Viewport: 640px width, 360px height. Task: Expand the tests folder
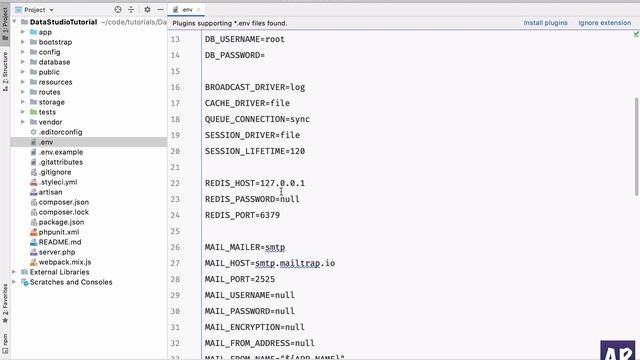[x=23, y=112]
